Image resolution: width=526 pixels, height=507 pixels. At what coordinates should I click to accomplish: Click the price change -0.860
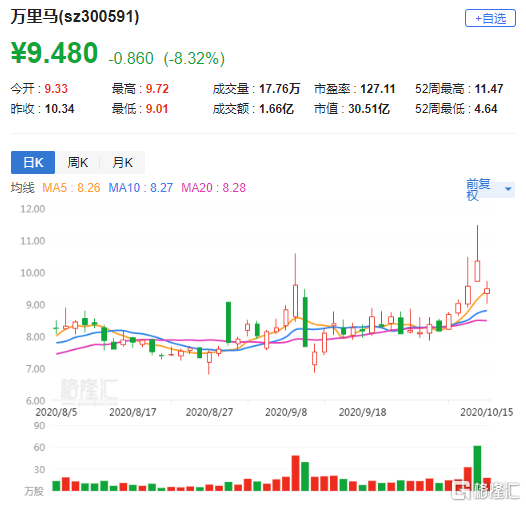(131, 58)
